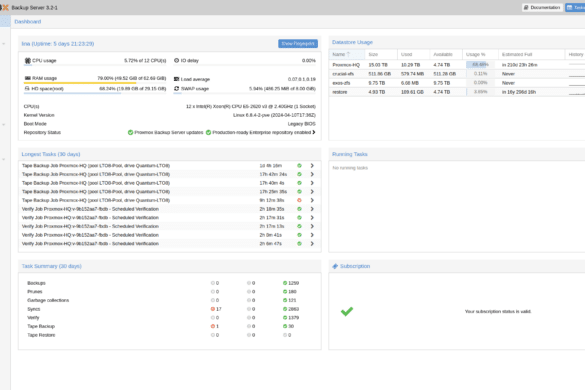Click the SWAP usage refresh icon

pos(176,89)
